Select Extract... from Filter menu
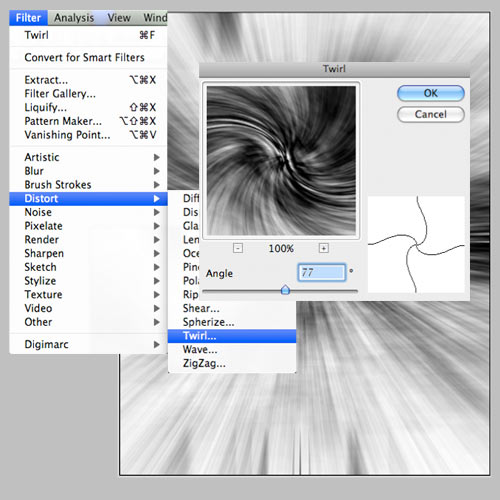Viewport: 500px width, 500px height. coord(88,80)
